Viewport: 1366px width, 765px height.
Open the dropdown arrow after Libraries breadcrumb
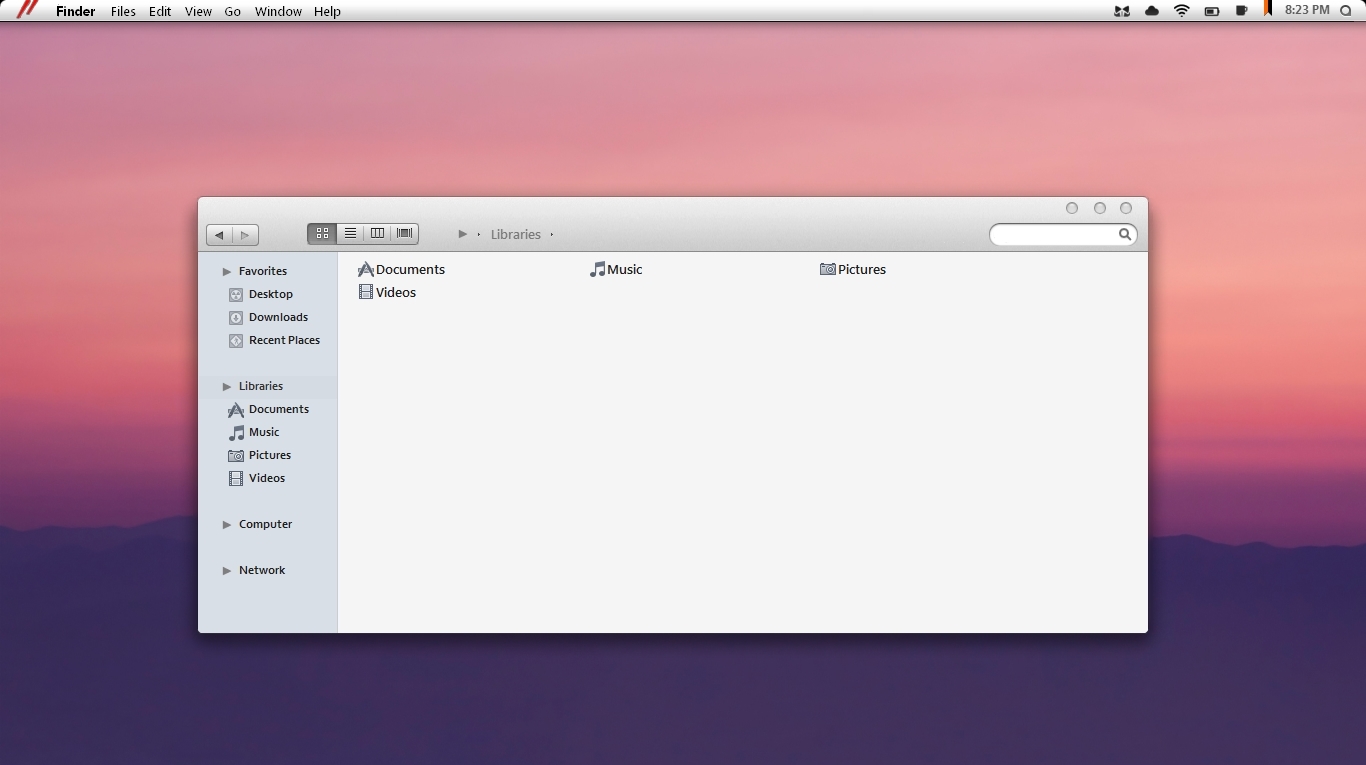[x=552, y=235]
